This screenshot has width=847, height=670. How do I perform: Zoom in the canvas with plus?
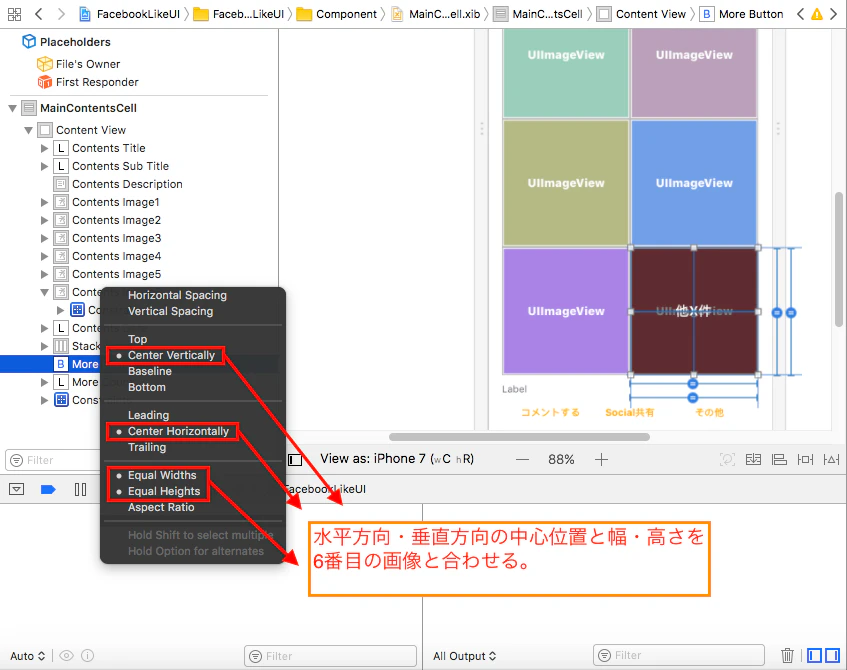(x=601, y=460)
